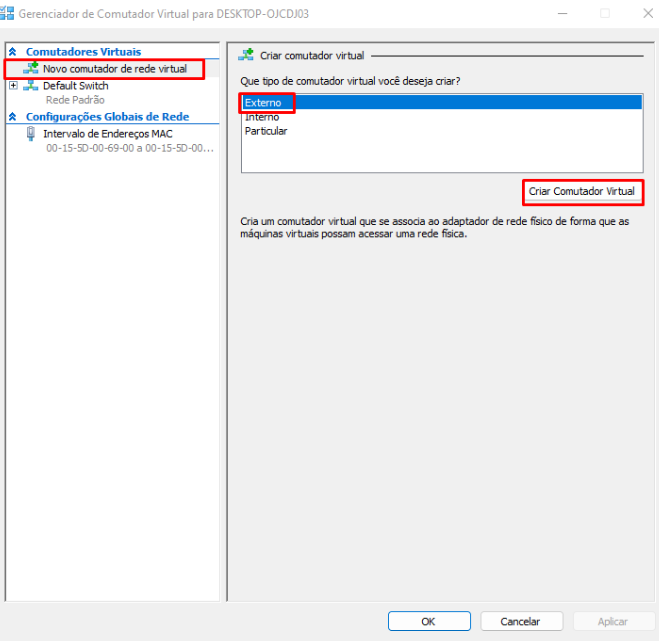Close the Gerenciador de Comutador Virtual window

click(x=648, y=13)
